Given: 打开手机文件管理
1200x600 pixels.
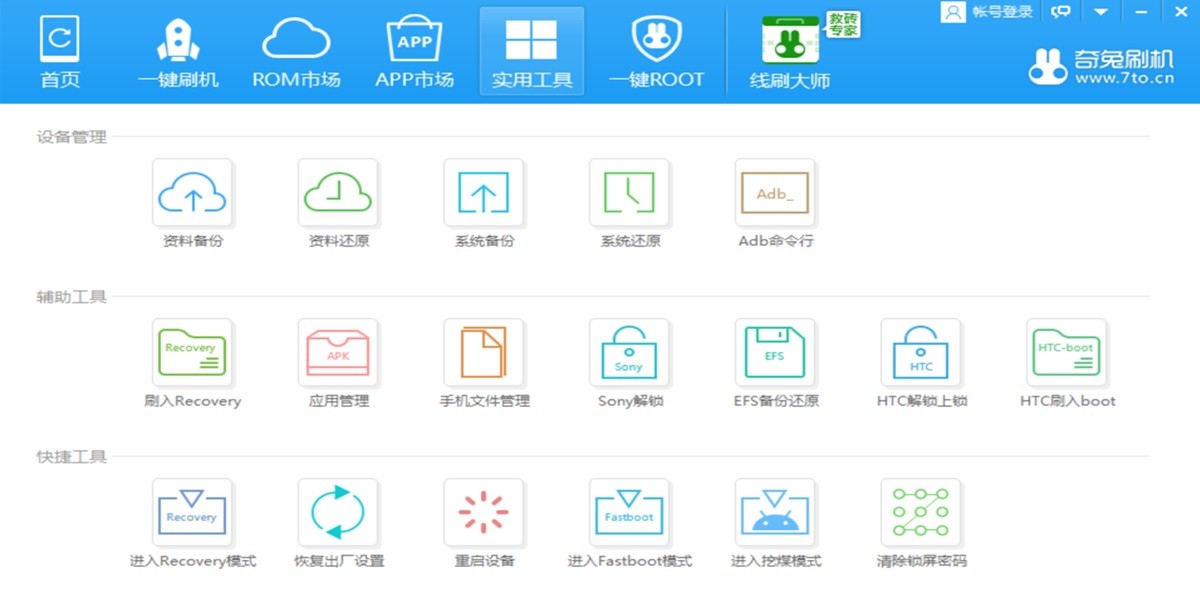Looking at the screenshot, I should [484, 352].
